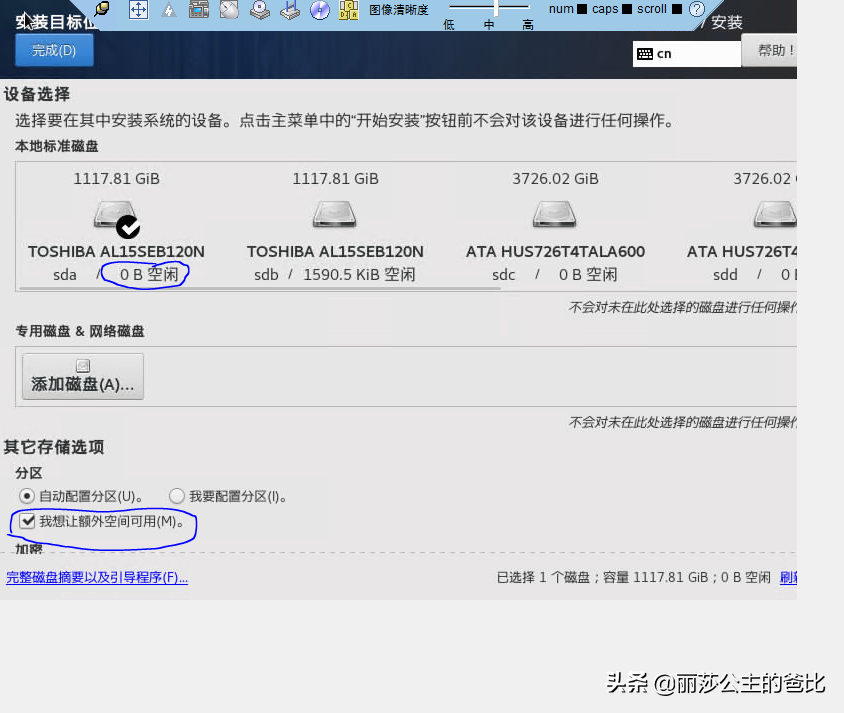The image size is (844, 713).
Task: Open the cn keyboard layout selector
Action: (x=686, y=53)
